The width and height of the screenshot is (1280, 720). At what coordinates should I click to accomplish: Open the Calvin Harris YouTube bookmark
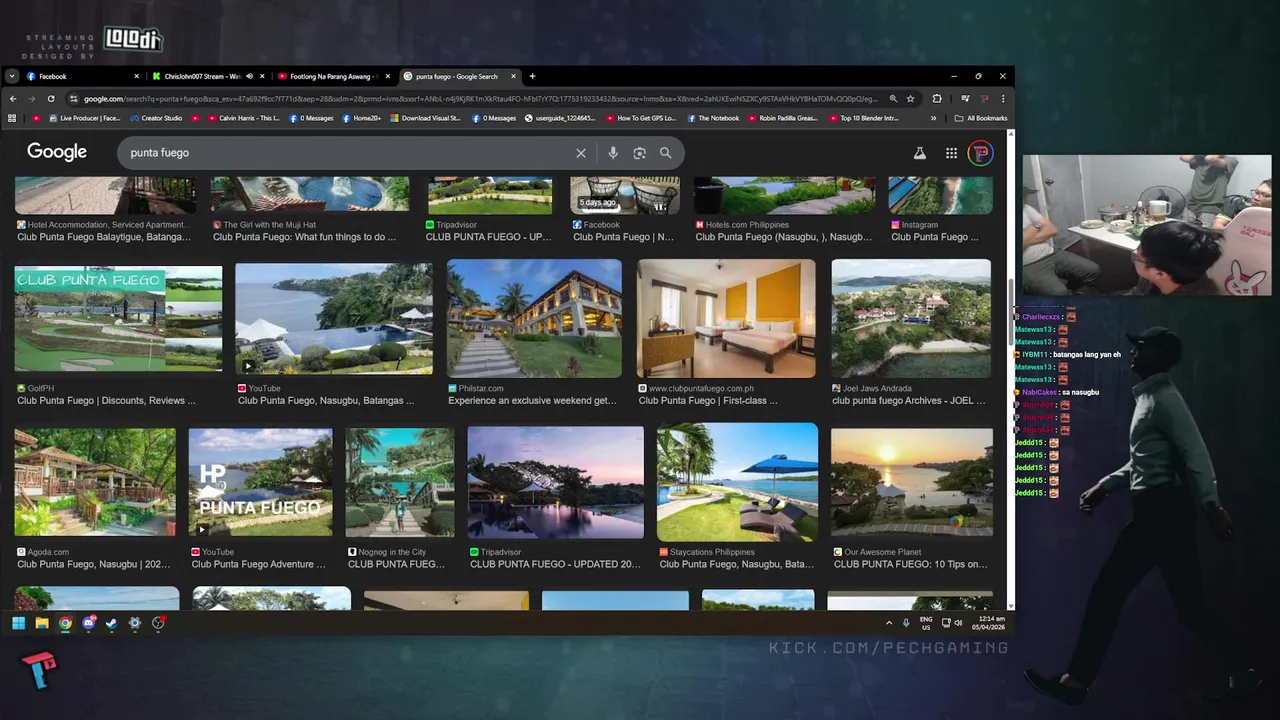(x=242, y=118)
